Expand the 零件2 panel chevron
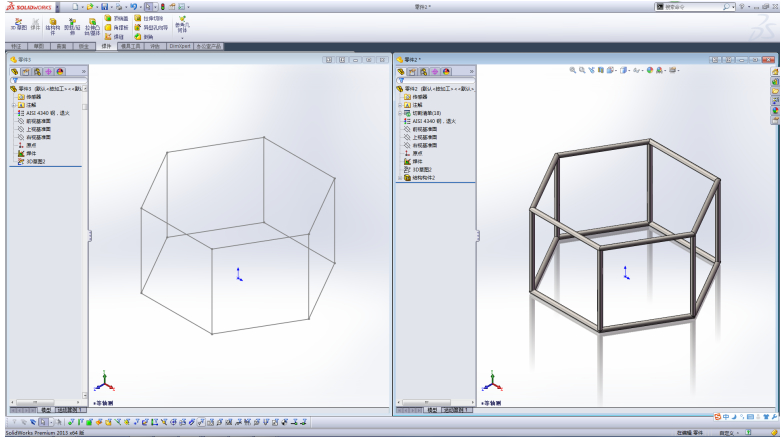The width and height of the screenshot is (781, 437). click(471, 72)
